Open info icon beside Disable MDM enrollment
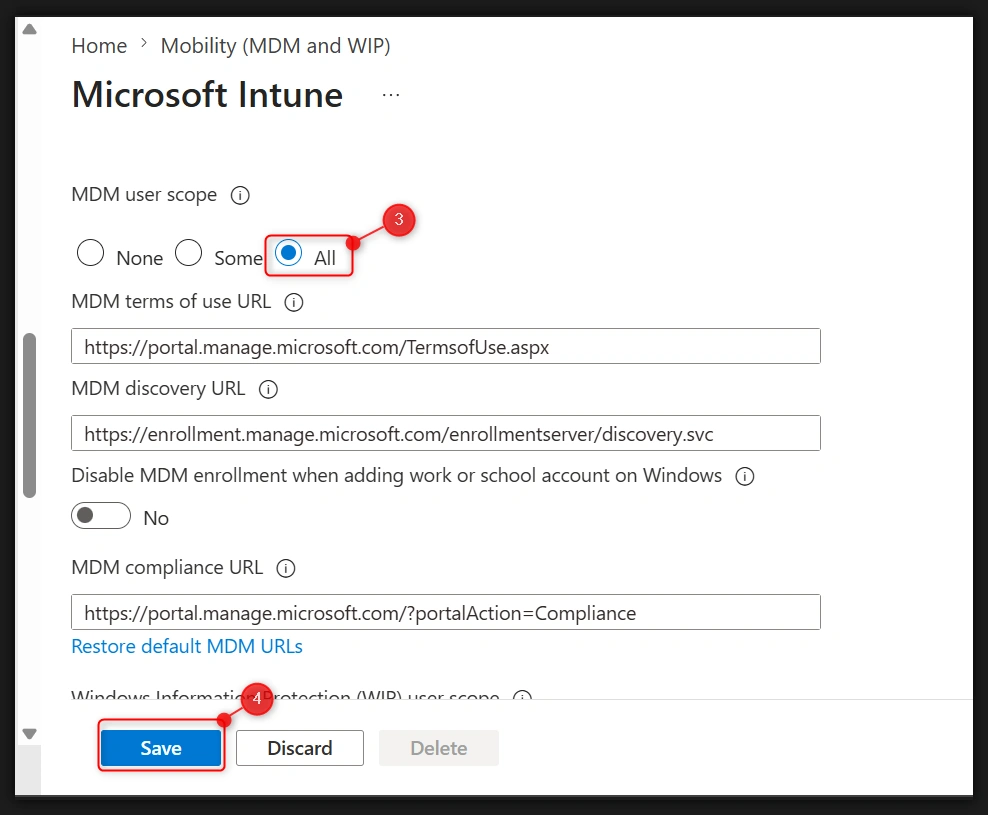The height and width of the screenshot is (815, 988). click(x=745, y=477)
